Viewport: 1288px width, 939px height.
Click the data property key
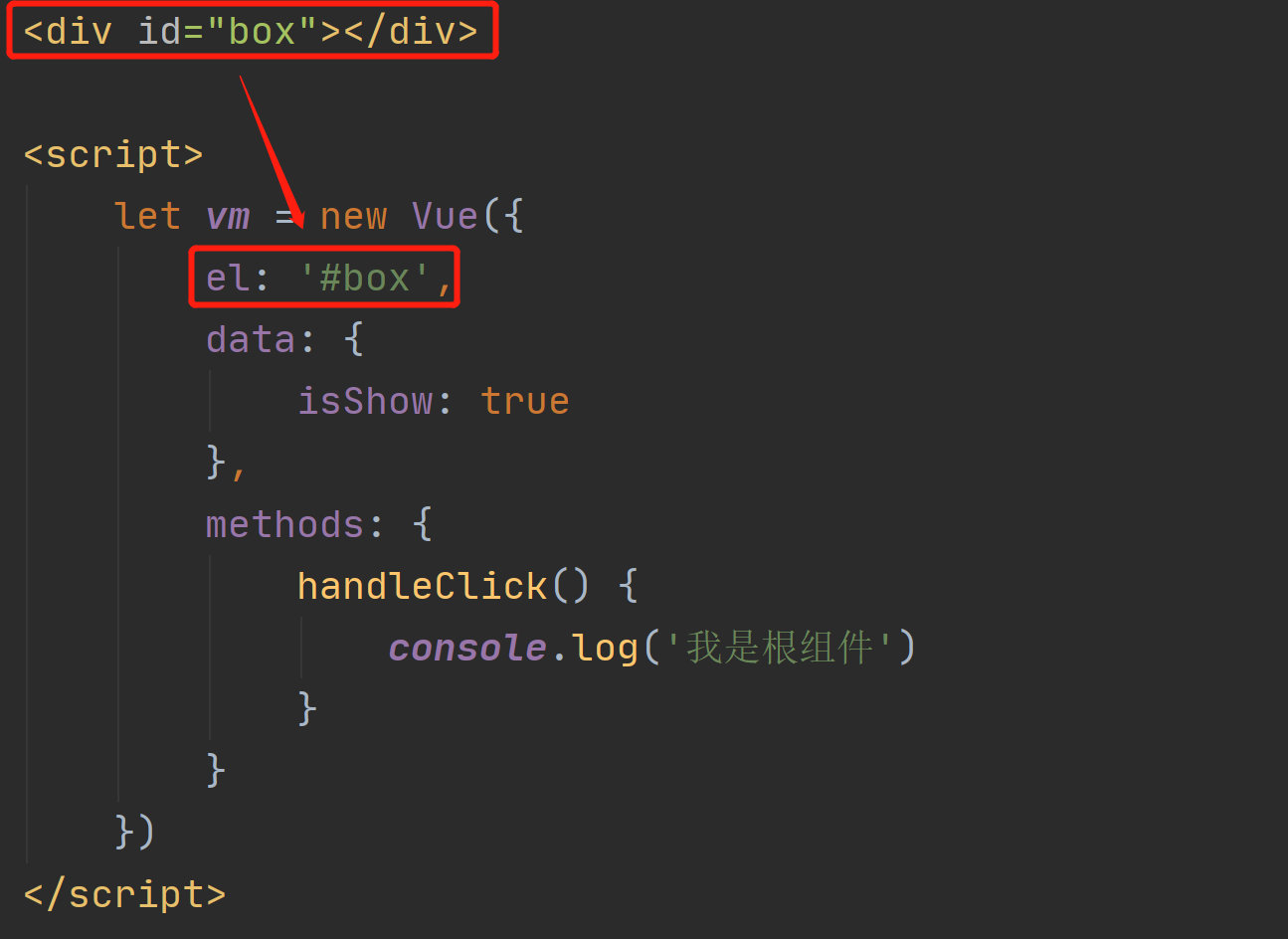[x=251, y=340]
